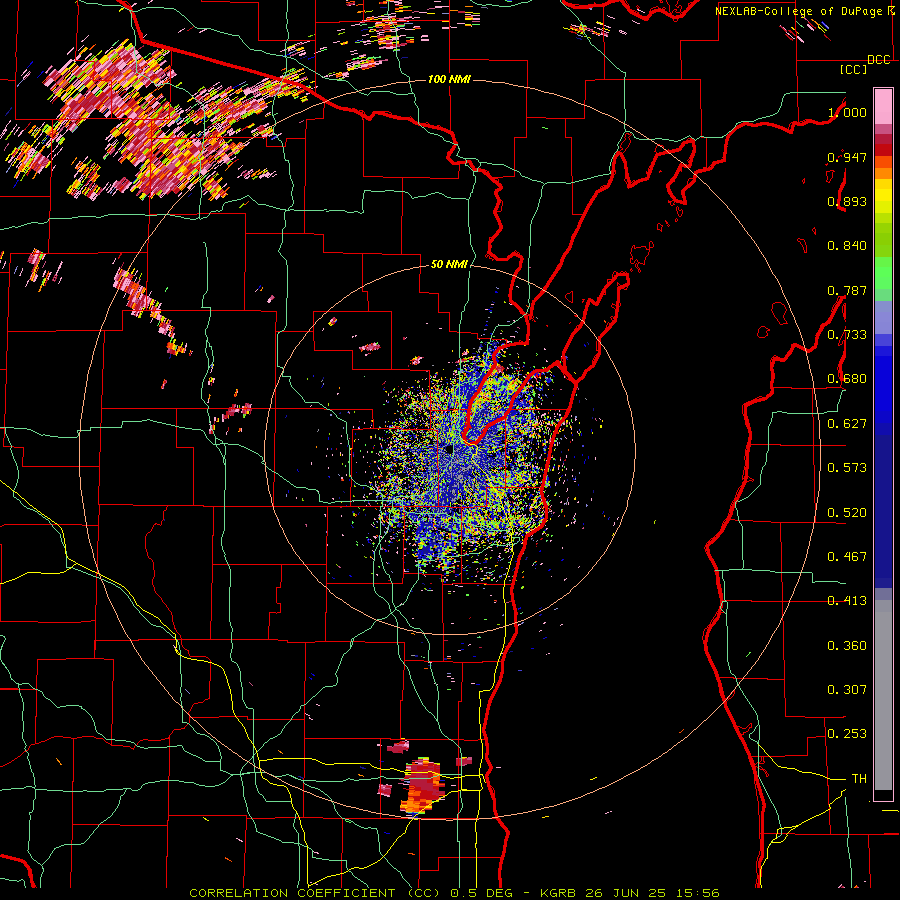Viewport: 900px width, 900px height.
Task: Click the 50 NMI range ring label
Action: tap(449, 264)
